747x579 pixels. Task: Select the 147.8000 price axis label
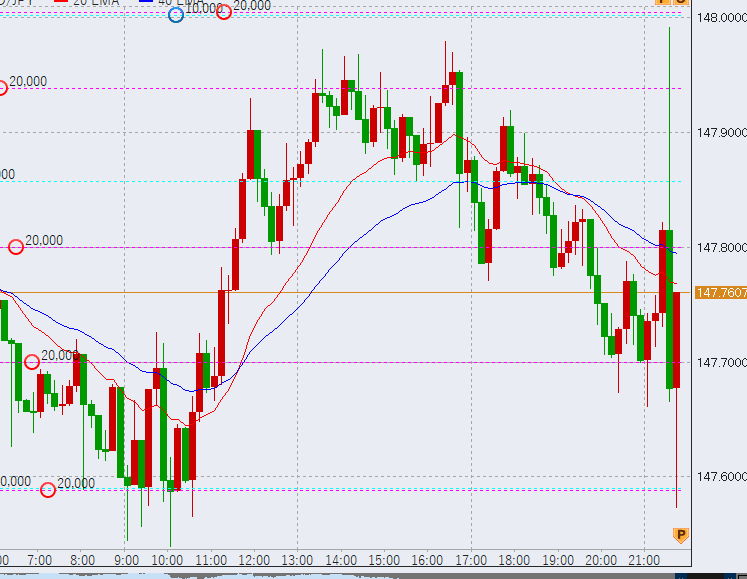[x=721, y=248]
